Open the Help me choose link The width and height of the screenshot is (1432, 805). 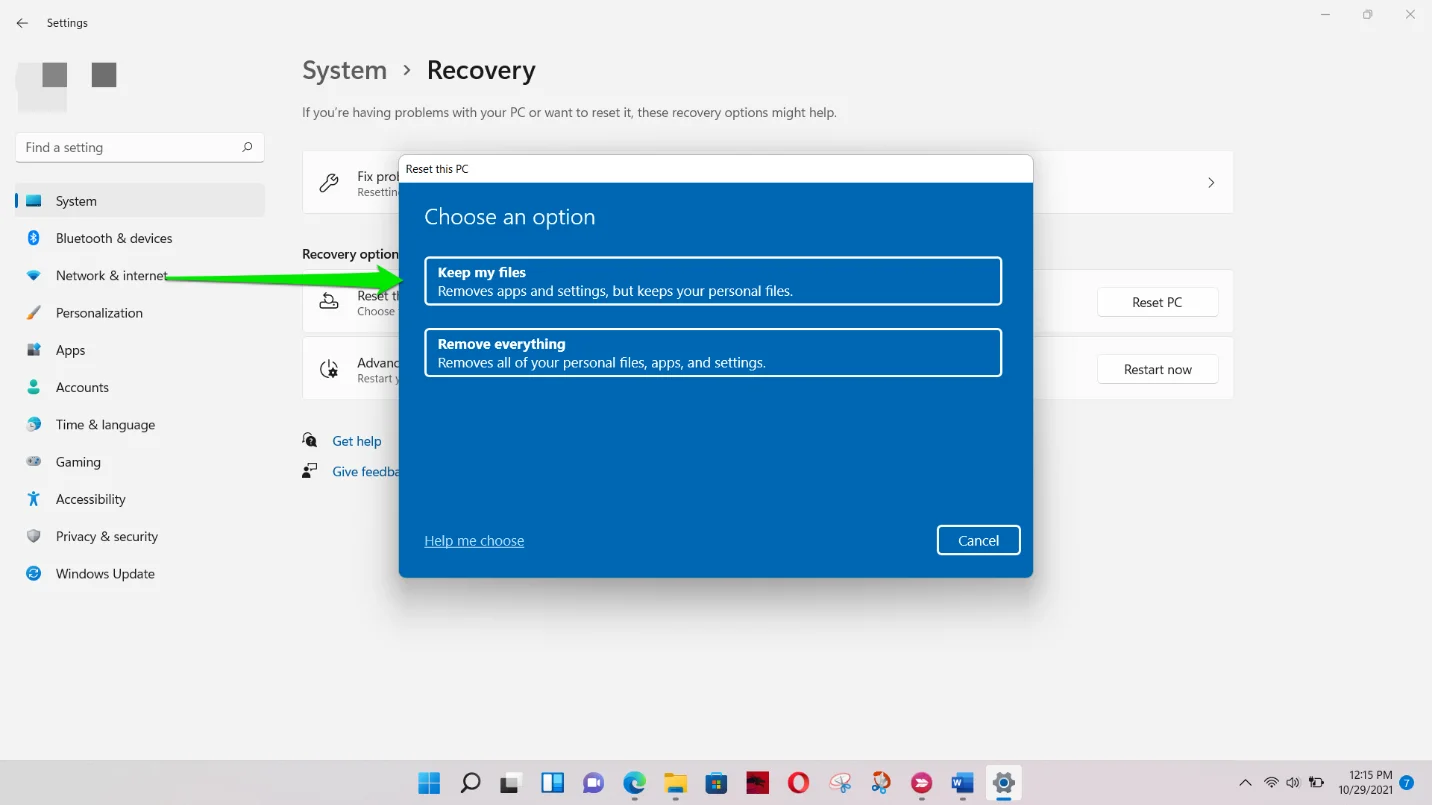pyautogui.click(x=474, y=540)
